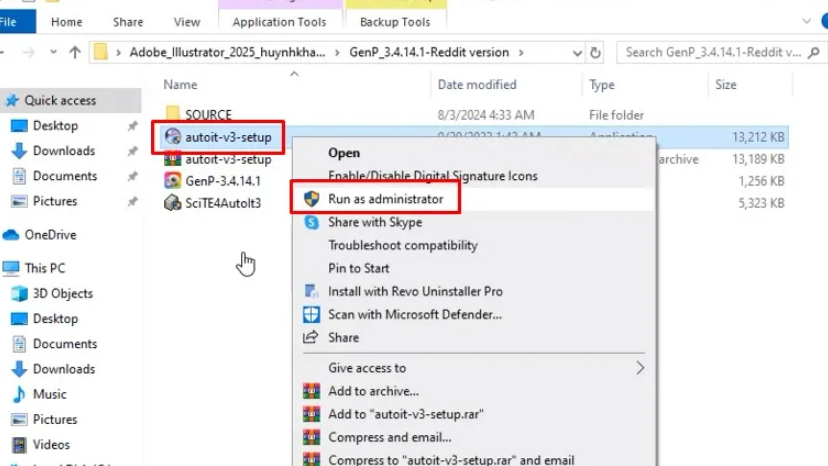
Task: Select This PC in navigation pane
Action: coord(44,268)
